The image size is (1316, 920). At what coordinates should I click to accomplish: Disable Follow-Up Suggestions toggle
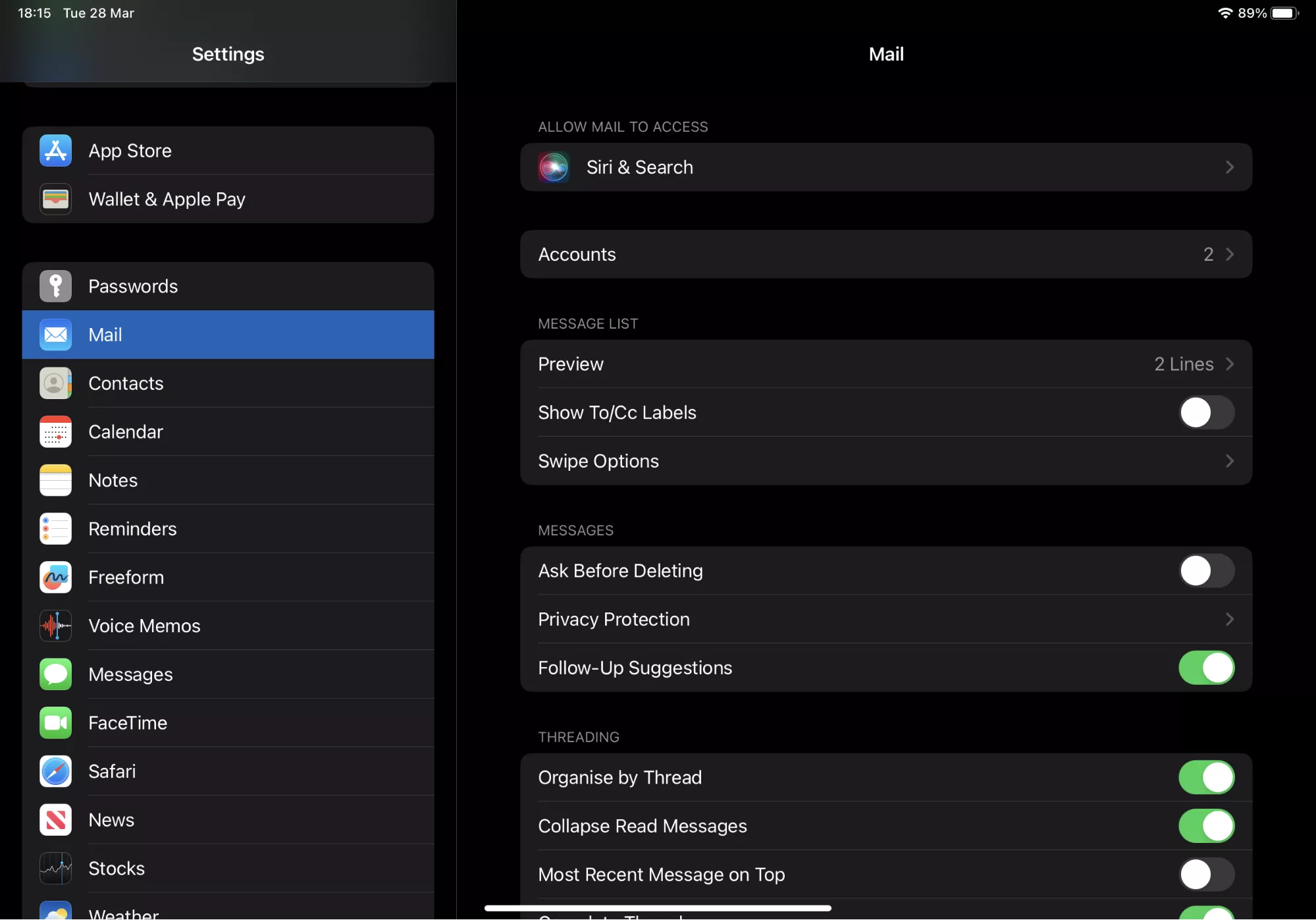pyautogui.click(x=1206, y=668)
